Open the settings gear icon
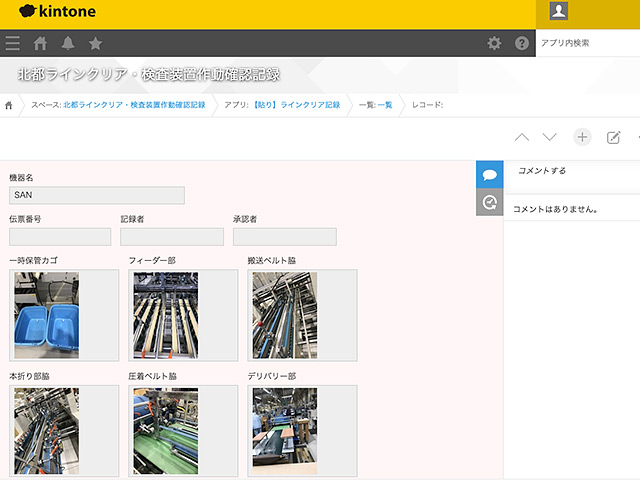640x480 pixels. pos(494,43)
